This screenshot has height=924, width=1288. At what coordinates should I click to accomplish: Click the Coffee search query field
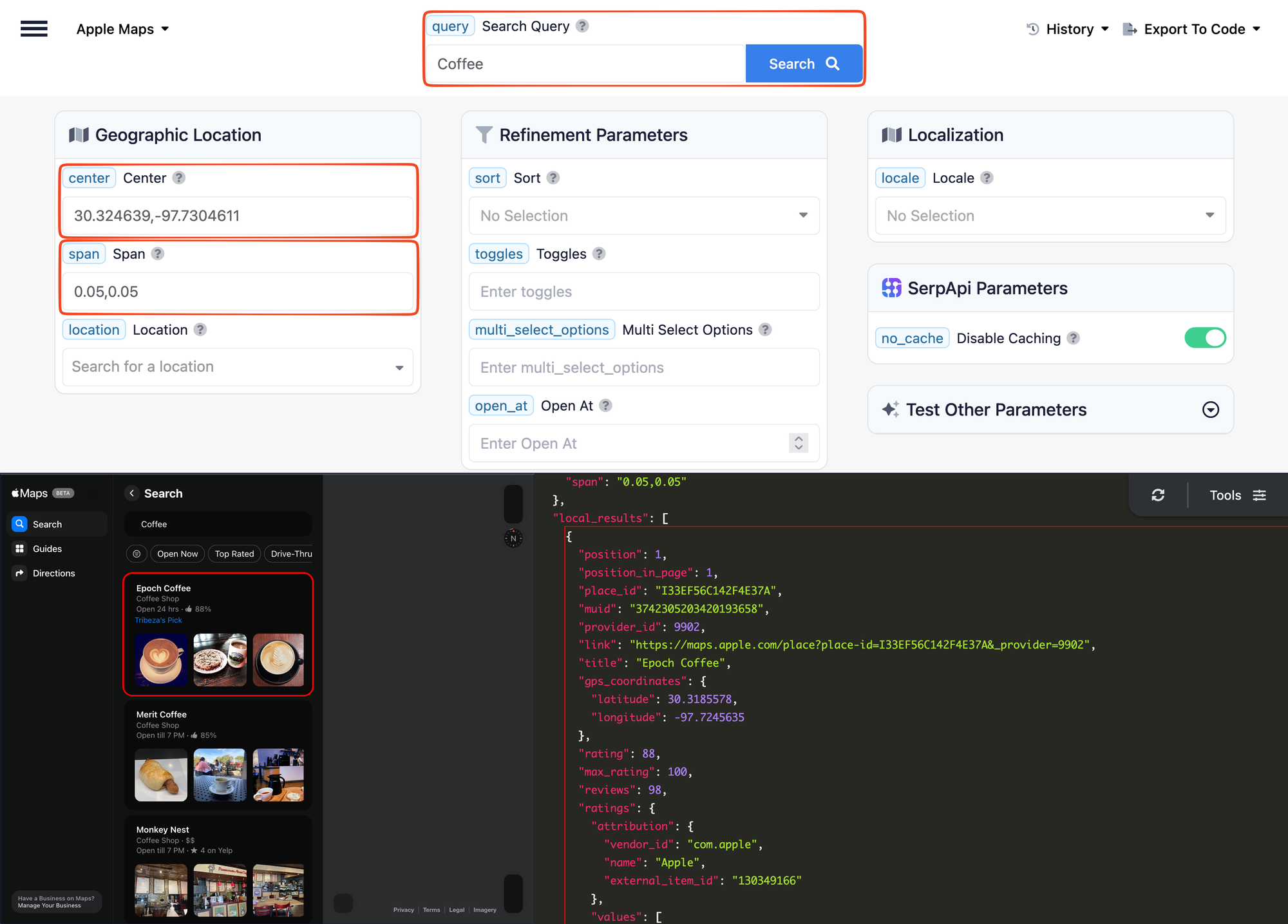coord(586,64)
